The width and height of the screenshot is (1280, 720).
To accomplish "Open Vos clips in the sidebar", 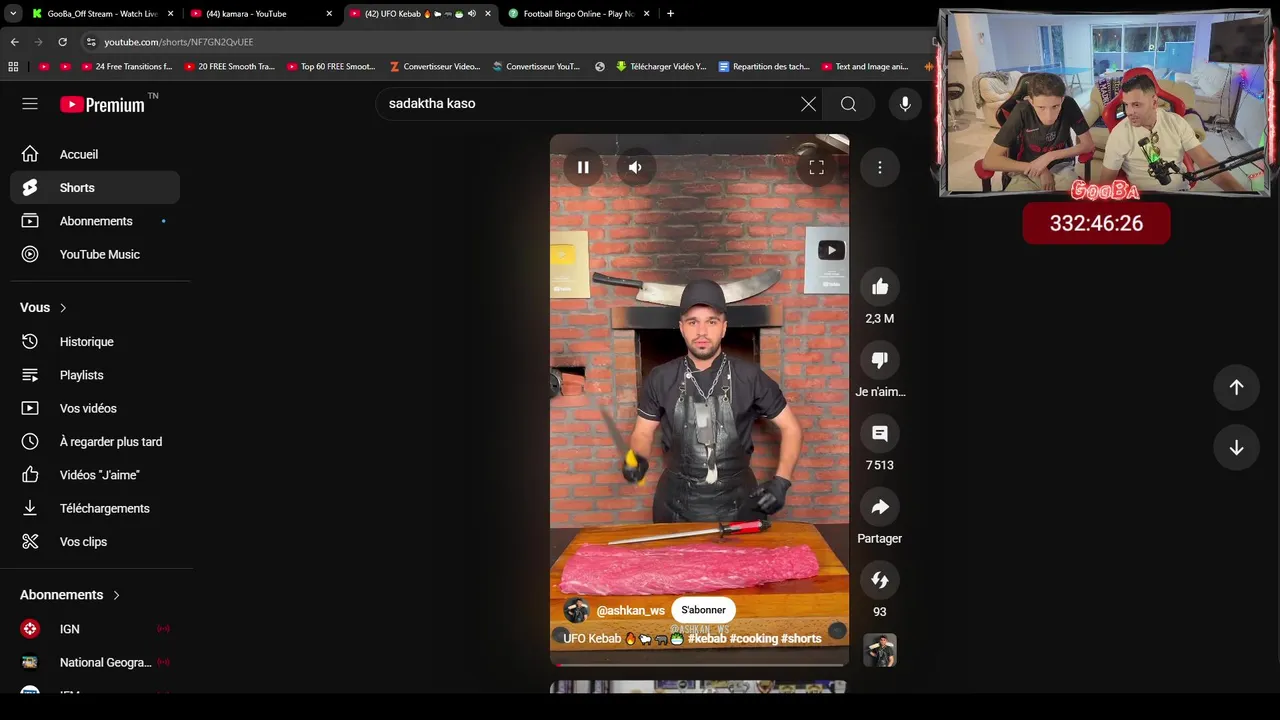I will [95, 542].
